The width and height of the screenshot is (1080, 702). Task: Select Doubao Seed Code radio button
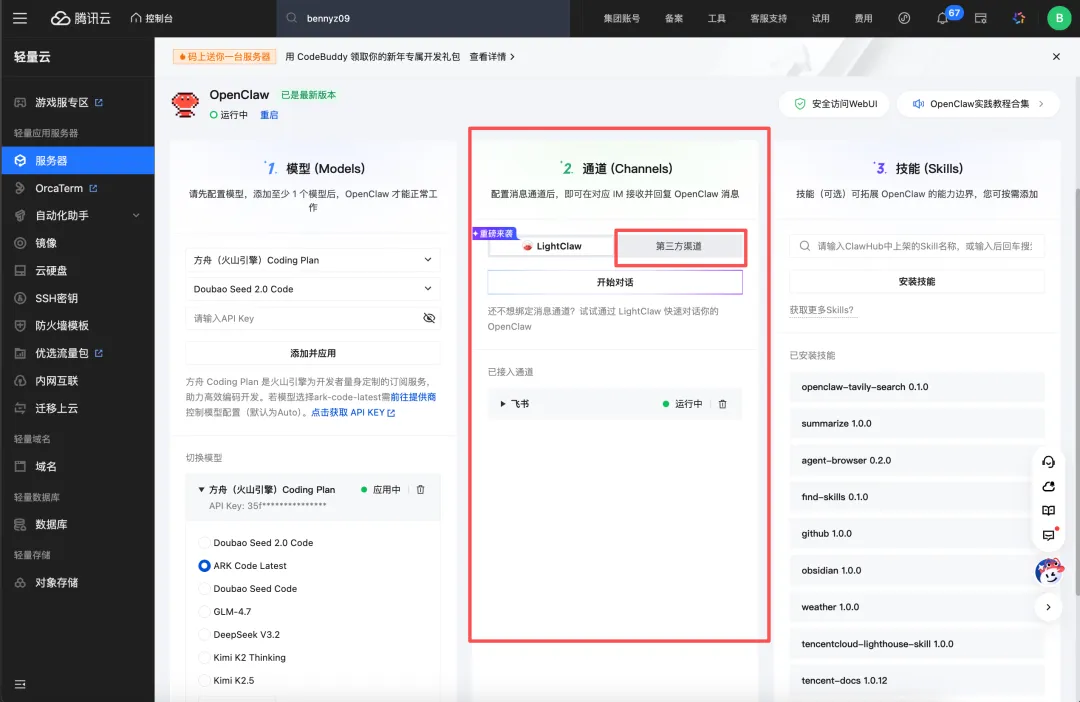[204, 589]
